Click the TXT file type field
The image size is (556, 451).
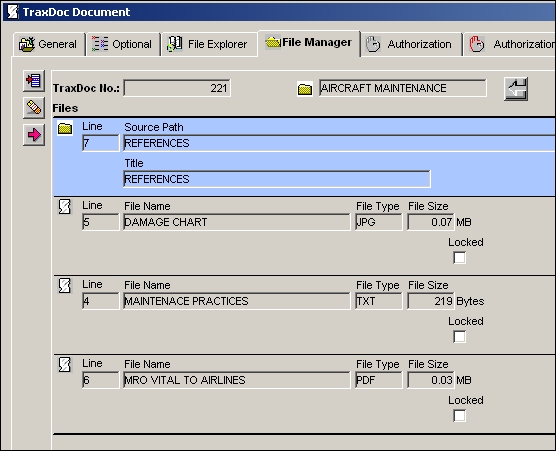coord(379,301)
